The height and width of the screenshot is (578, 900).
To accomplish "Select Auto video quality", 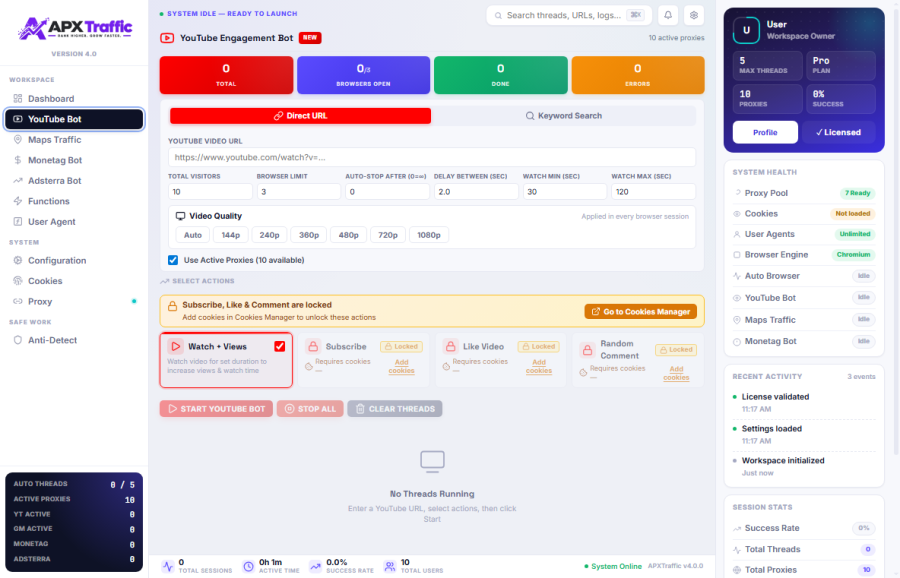I will point(193,235).
